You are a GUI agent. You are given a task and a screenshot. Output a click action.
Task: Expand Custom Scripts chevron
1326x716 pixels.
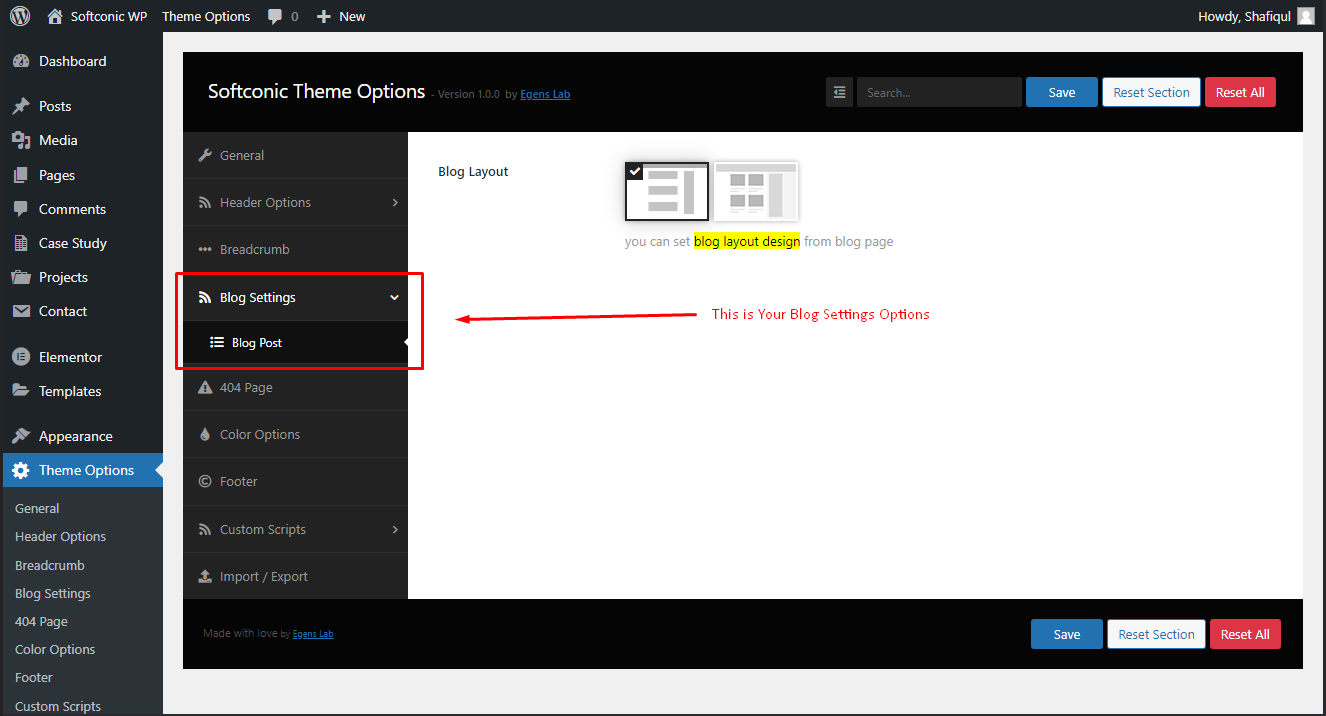pyautogui.click(x=395, y=529)
